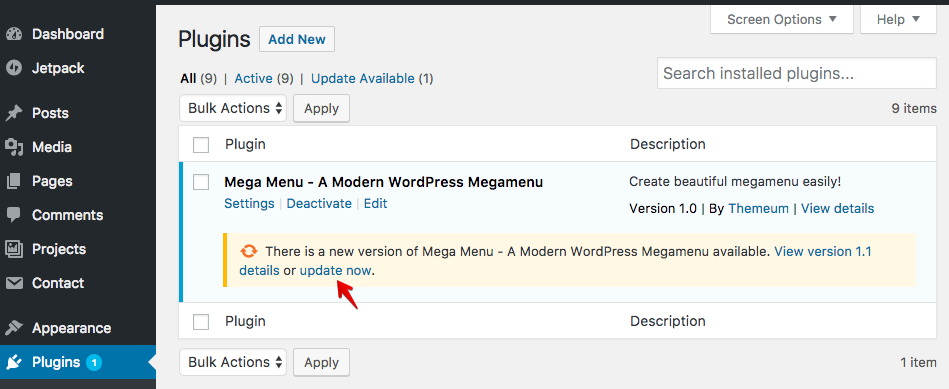Click the Comments speech bubble icon

click(14, 215)
